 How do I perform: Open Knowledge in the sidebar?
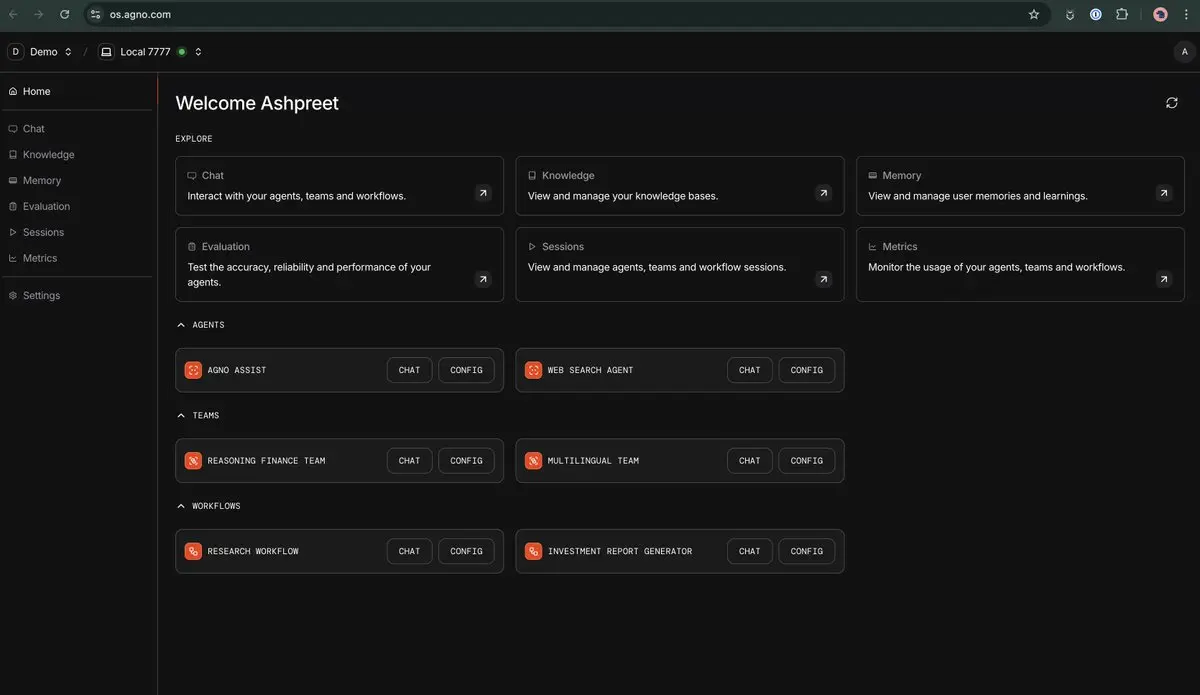pyautogui.click(x=78, y=155)
